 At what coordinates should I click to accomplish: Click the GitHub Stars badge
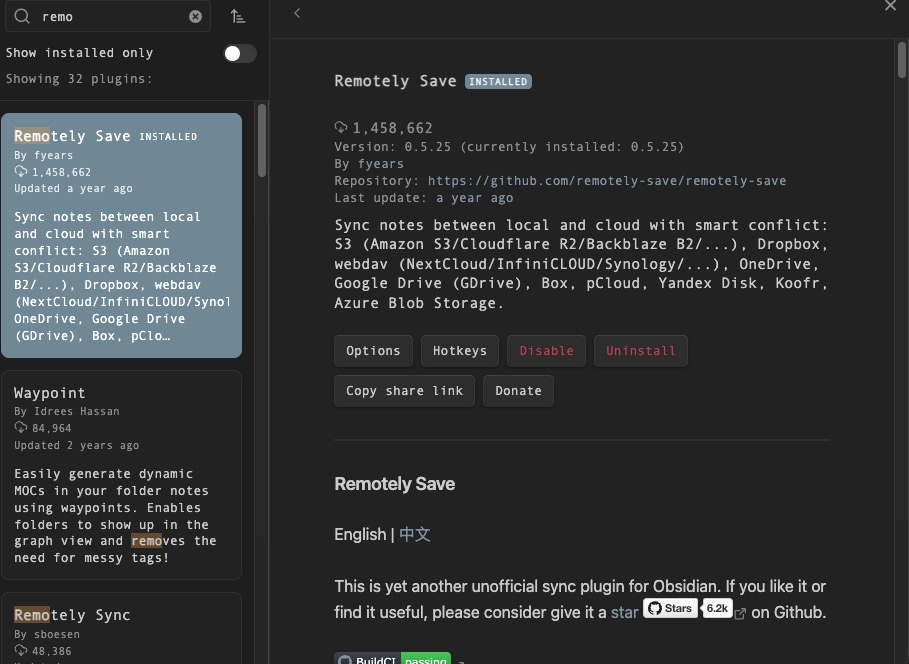[670, 608]
